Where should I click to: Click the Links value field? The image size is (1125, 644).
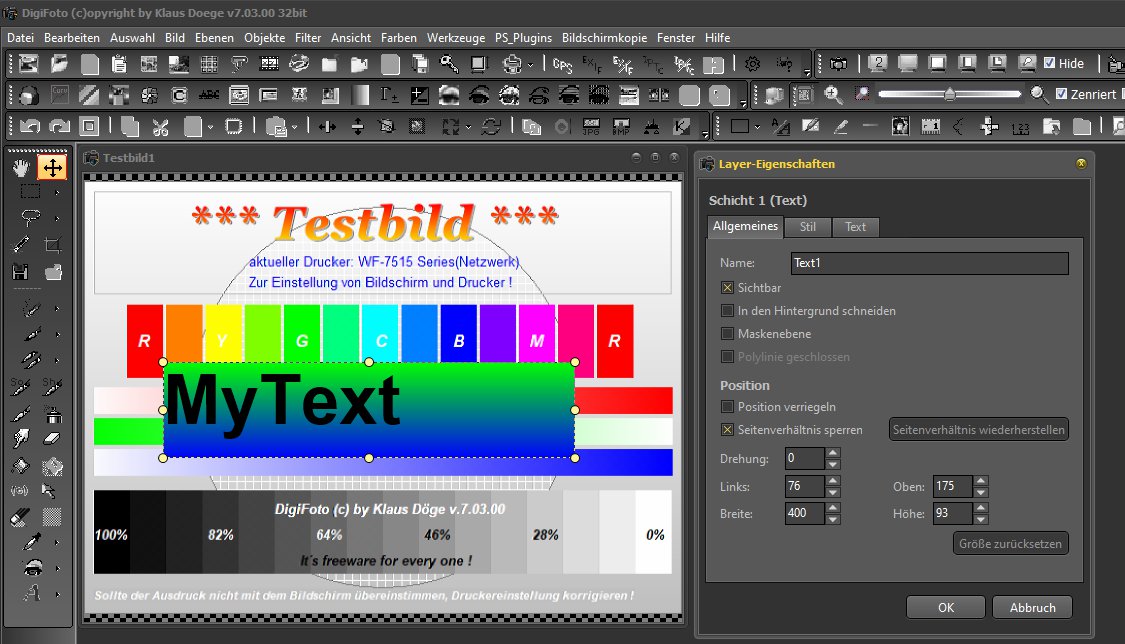(804, 486)
